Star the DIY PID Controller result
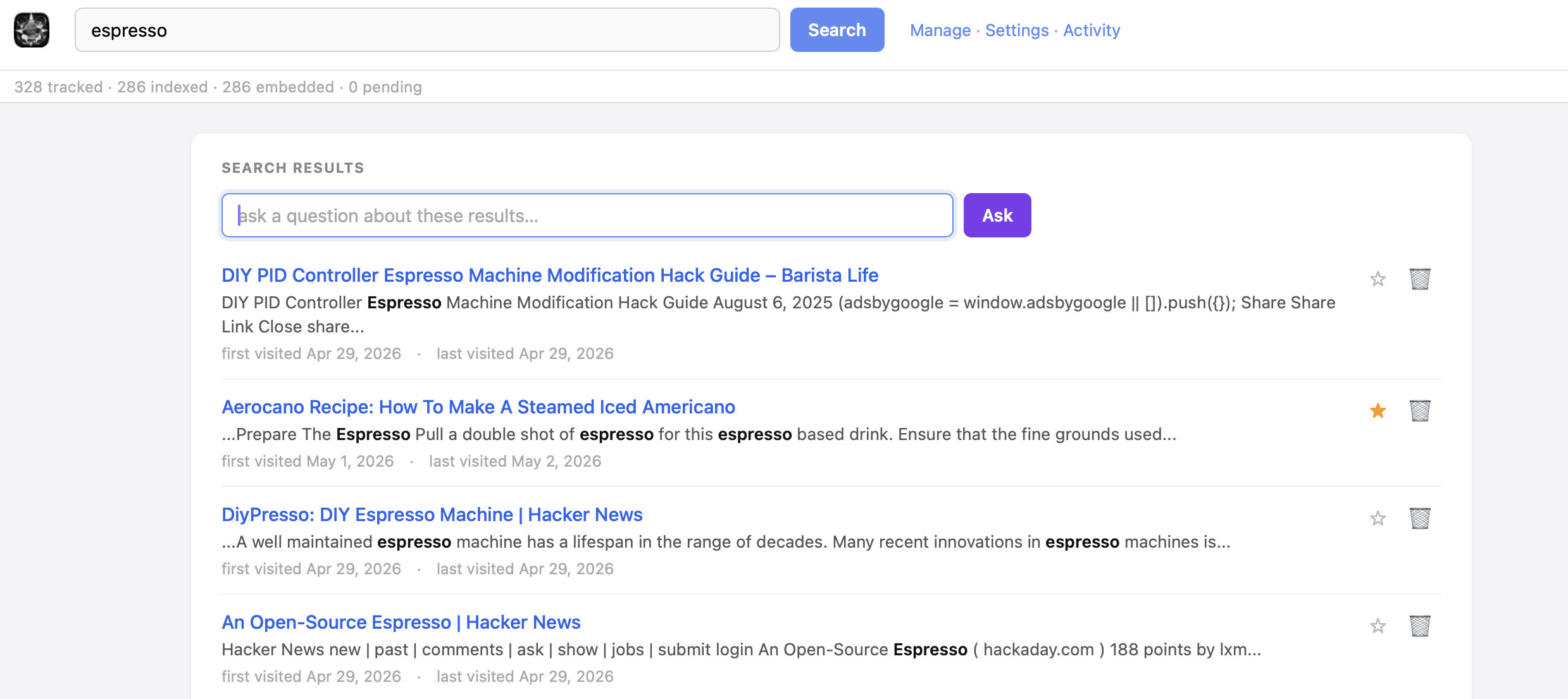 point(1378,279)
